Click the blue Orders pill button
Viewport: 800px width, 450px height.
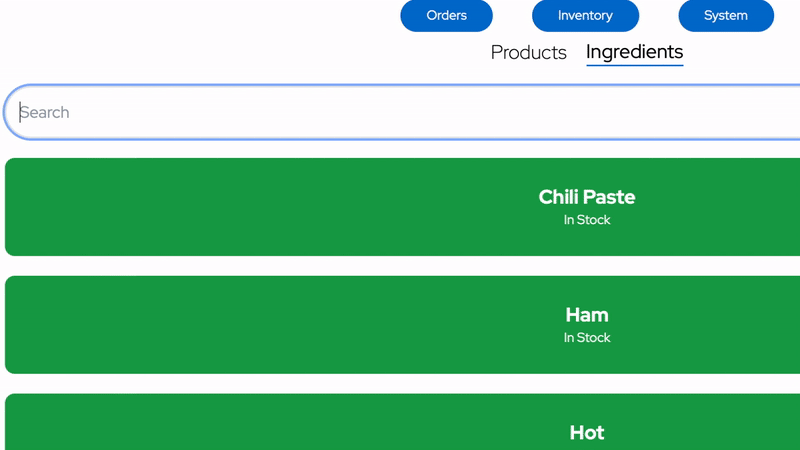coord(446,15)
